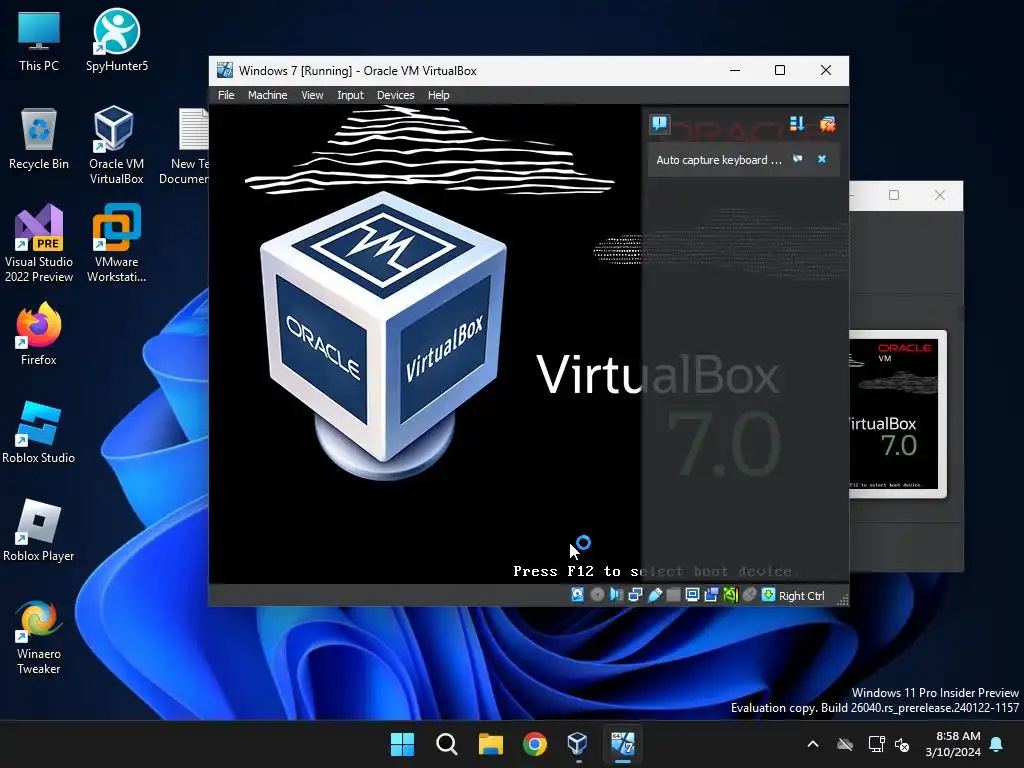Expand the system tray hidden icons chevron

pos(813,744)
